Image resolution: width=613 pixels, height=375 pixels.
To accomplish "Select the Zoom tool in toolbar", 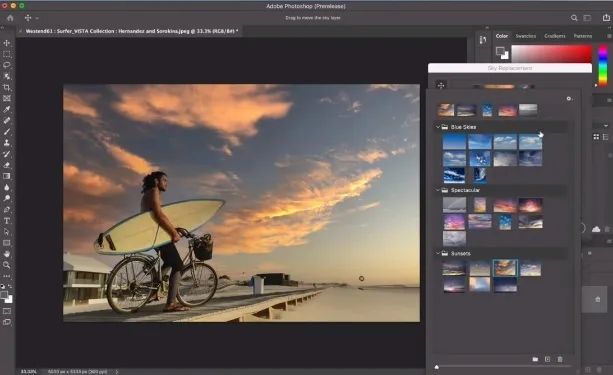I will pyautogui.click(x=7, y=265).
